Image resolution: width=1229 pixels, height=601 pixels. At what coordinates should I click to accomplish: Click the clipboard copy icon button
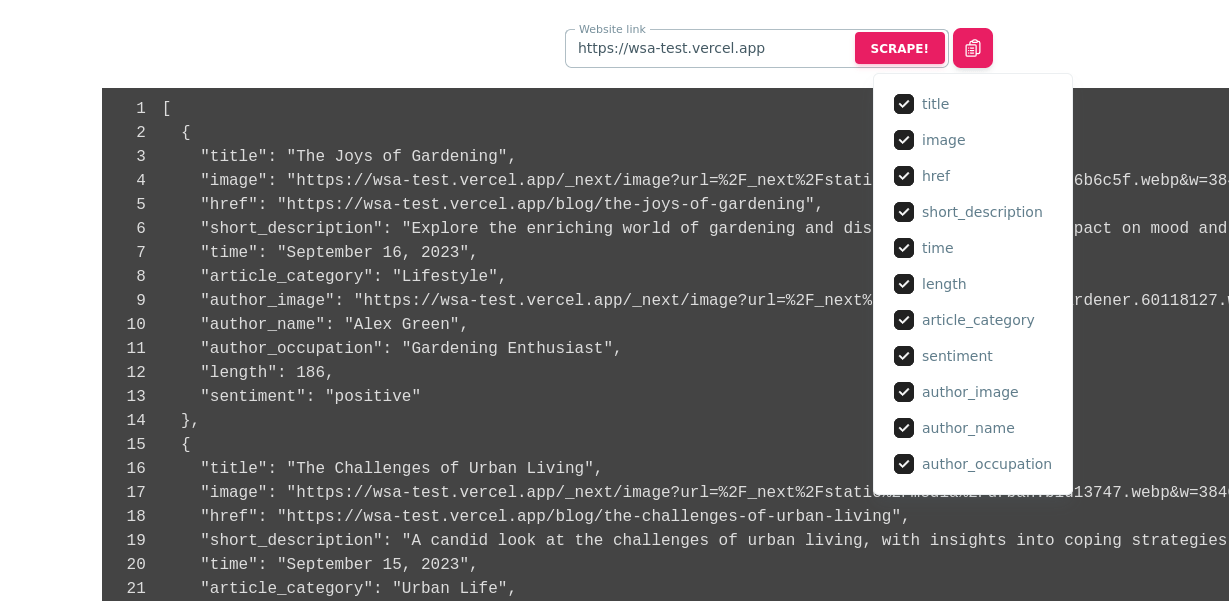(x=972, y=48)
